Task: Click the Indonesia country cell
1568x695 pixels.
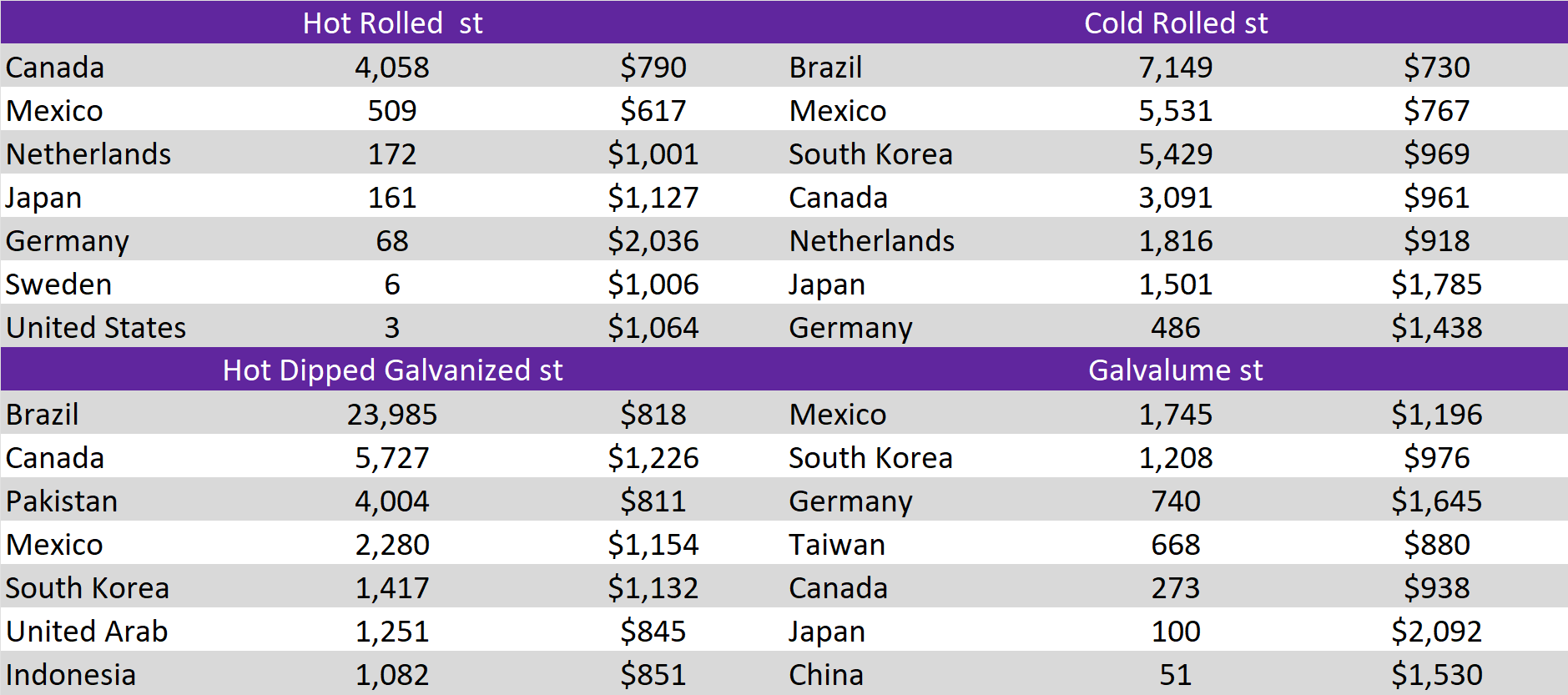Action: point(71,674)
